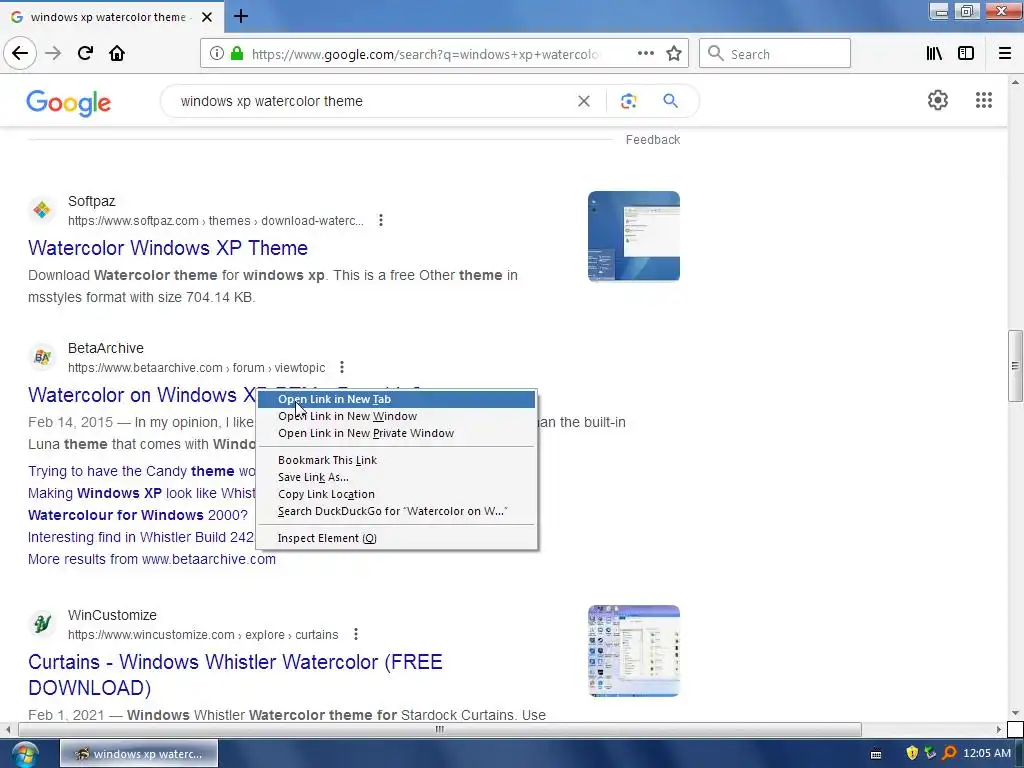Click the Feedback link
1024x768 pixels.
click(652, 140)
